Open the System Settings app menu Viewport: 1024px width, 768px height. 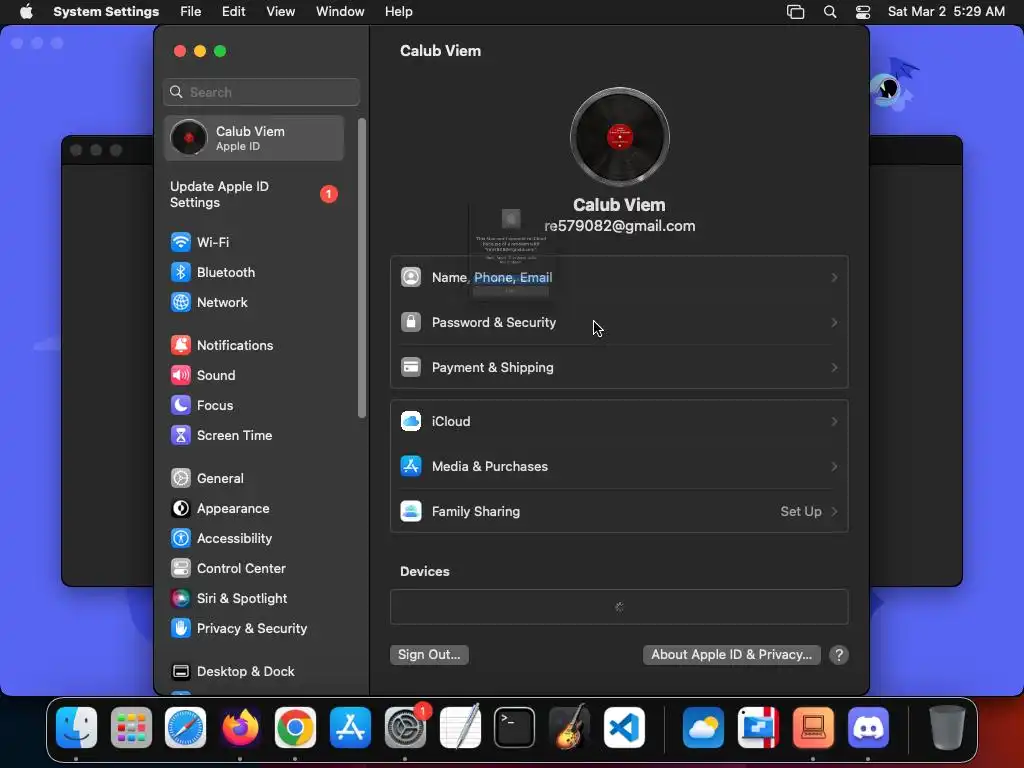[x=106, y=12]
